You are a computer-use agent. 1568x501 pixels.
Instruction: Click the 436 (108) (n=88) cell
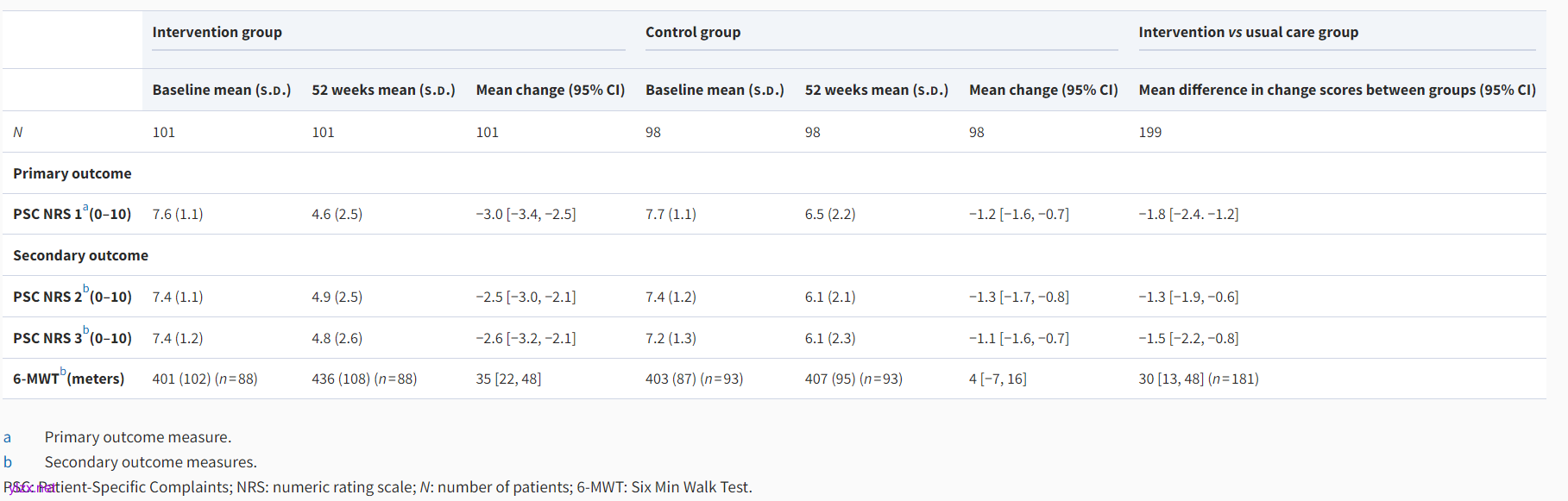click(x=363, y=379)
